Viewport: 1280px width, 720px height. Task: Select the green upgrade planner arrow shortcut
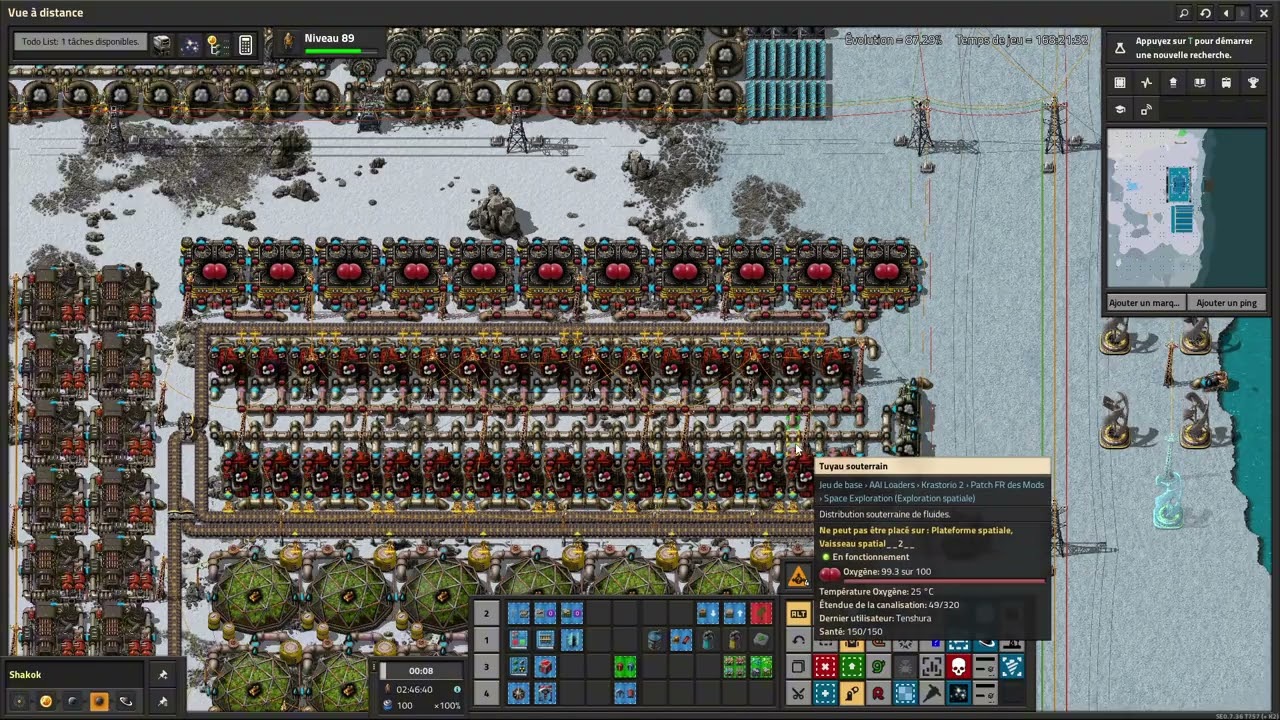point(852,666)
